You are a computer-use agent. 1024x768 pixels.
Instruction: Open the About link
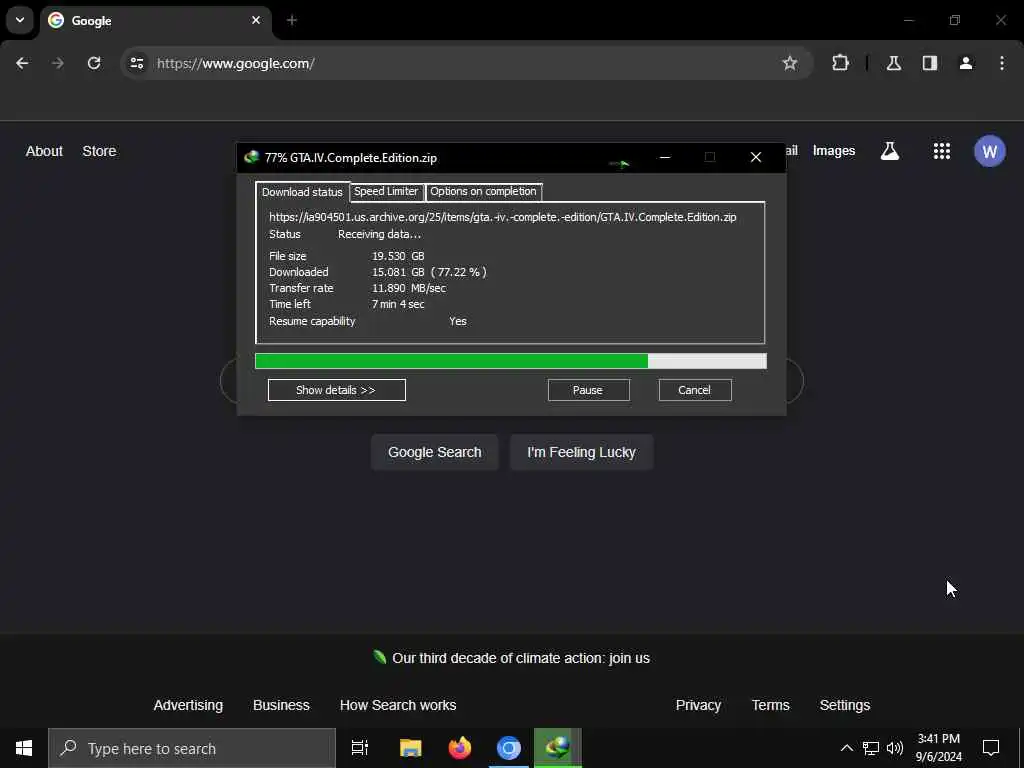(44, 151)
